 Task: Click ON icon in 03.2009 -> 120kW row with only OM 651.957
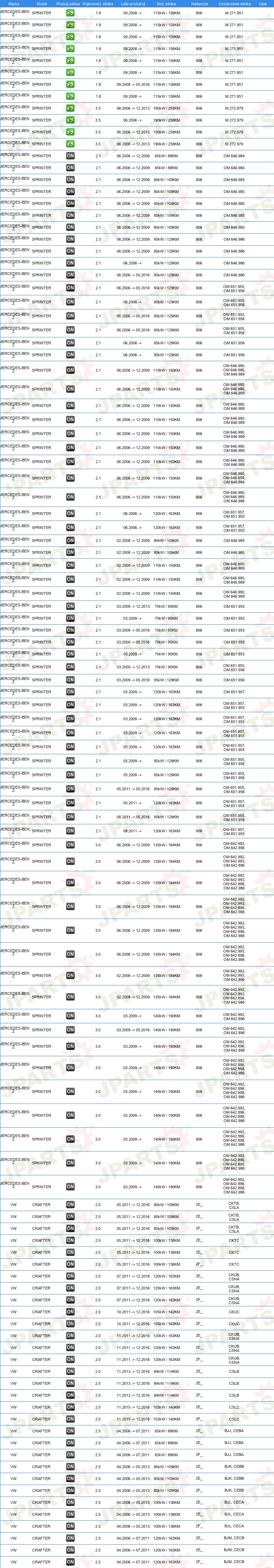coord(70,692)
